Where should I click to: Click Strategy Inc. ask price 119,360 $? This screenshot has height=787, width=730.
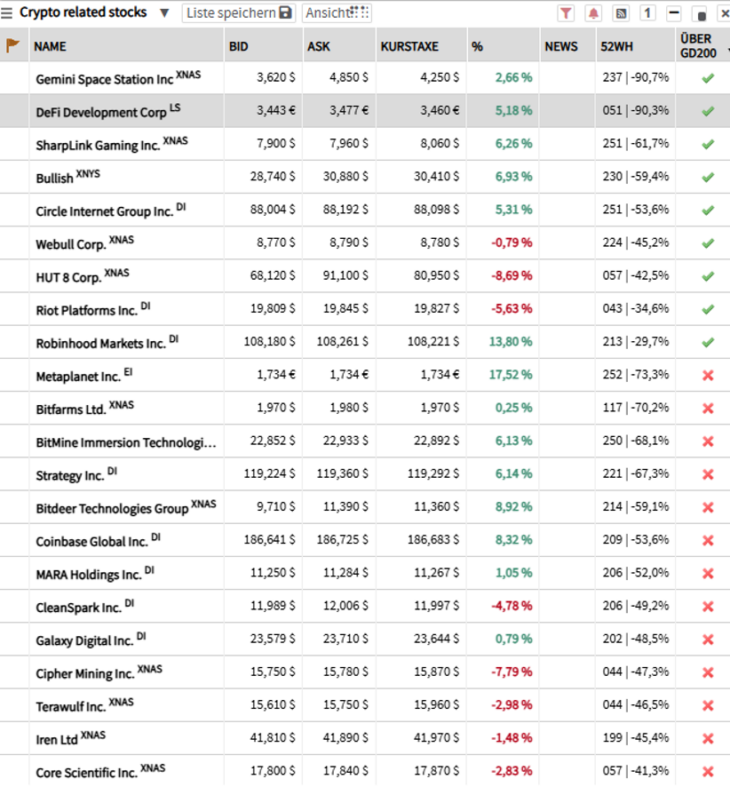(x=342, y=474)
